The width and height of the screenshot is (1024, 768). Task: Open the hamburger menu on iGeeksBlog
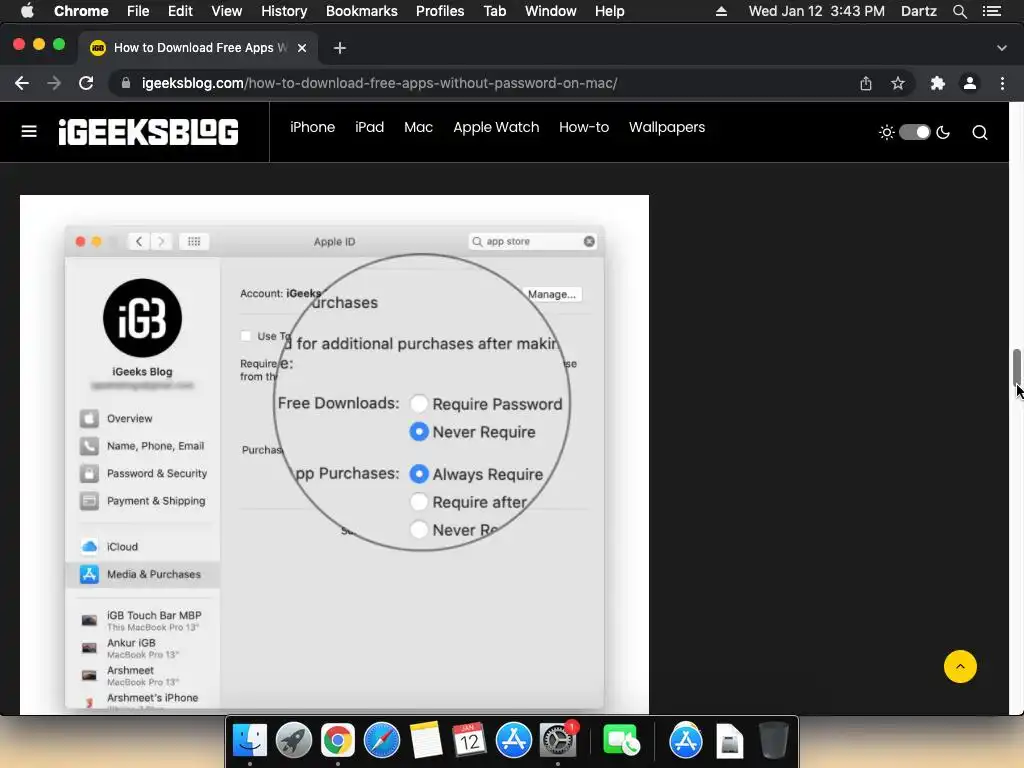click(x=29, y=132)
